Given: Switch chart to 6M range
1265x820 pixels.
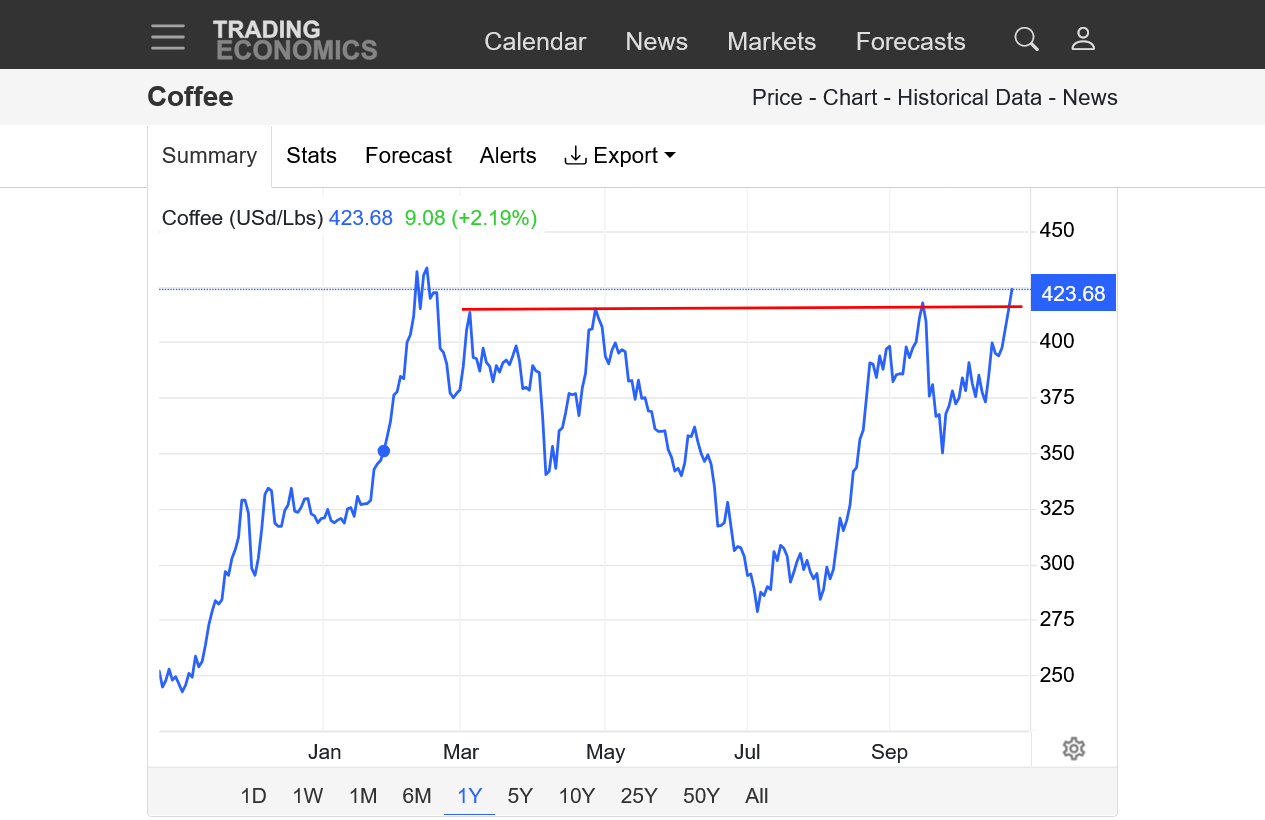Looking at the screenshot, I should point(417,796).
